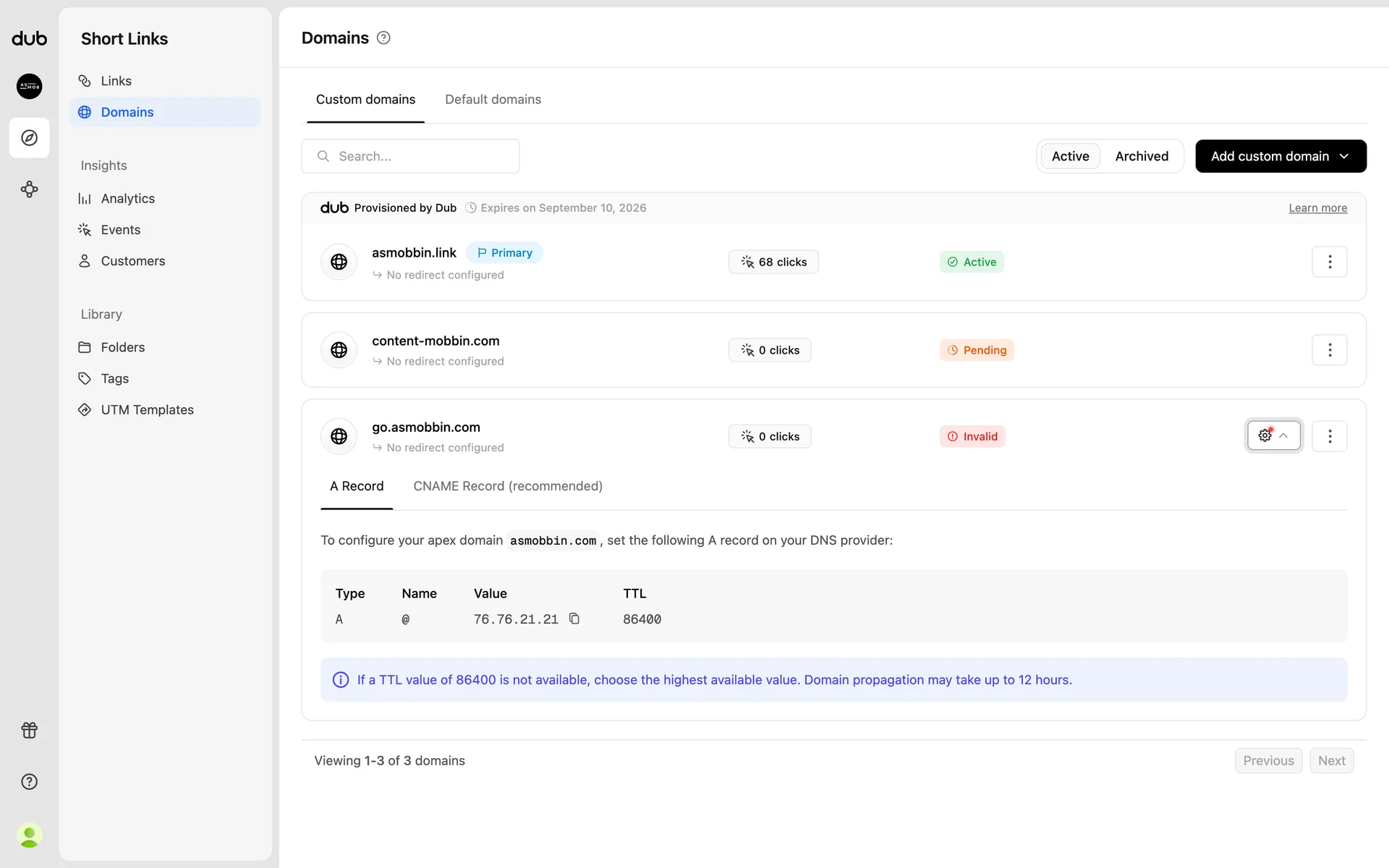
Task: Select the CNAME Record (recommended) tab
Action: 507,486
